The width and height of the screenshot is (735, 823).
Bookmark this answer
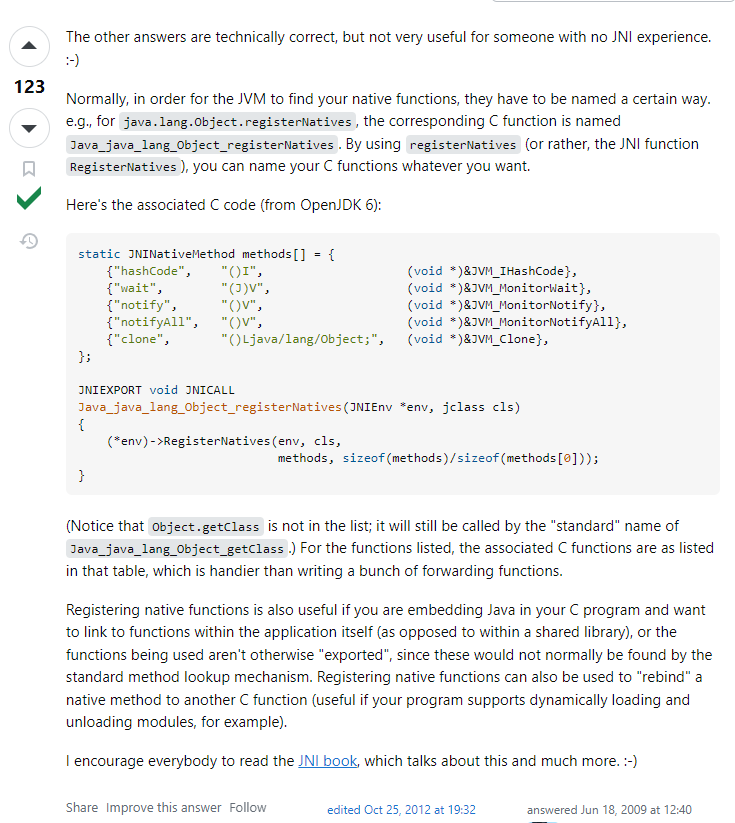(29, 167)
